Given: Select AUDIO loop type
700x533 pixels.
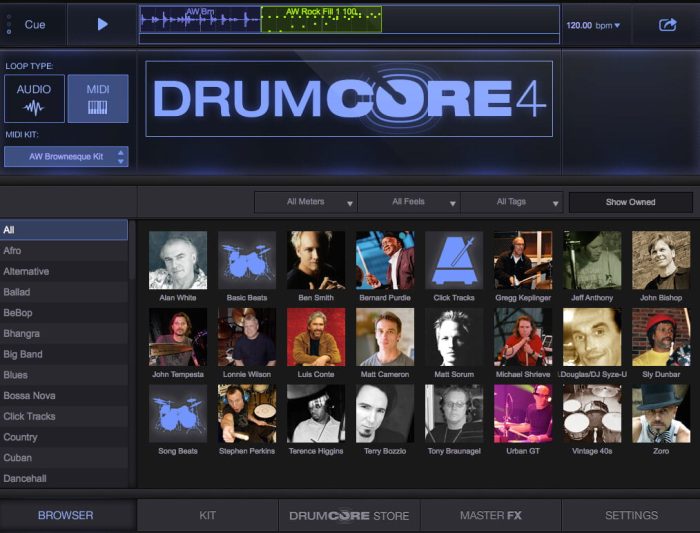Looking at the screenshot, I should 34,99.
